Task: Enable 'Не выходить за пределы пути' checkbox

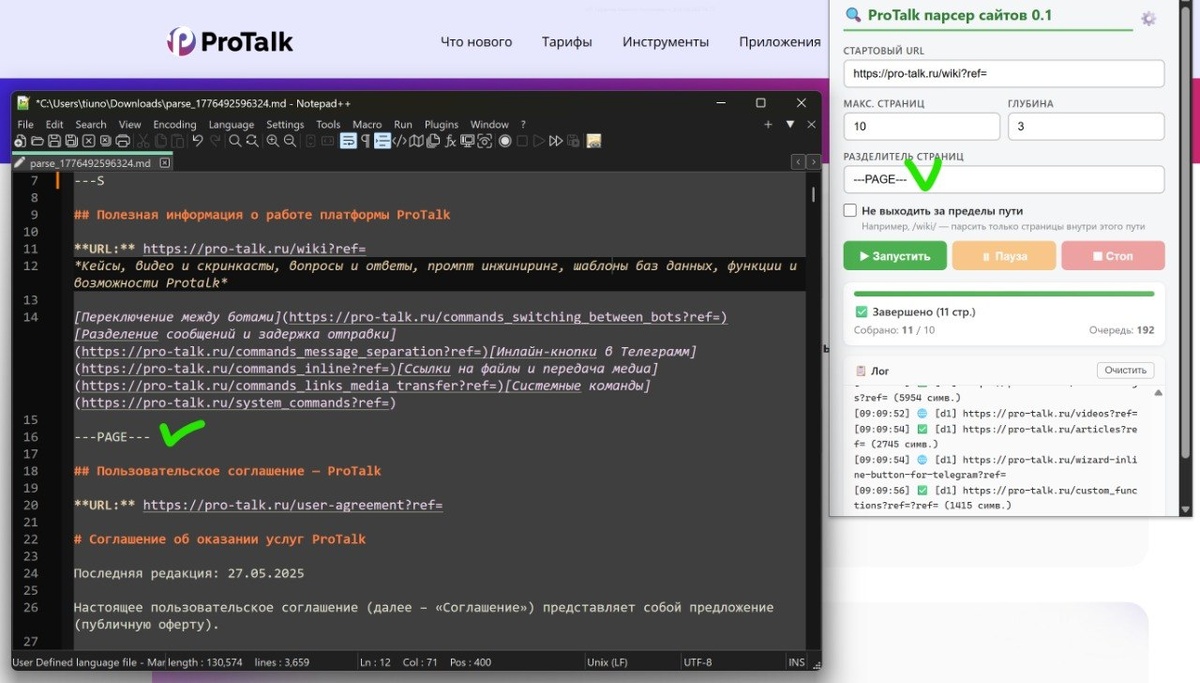Action: 850,211
